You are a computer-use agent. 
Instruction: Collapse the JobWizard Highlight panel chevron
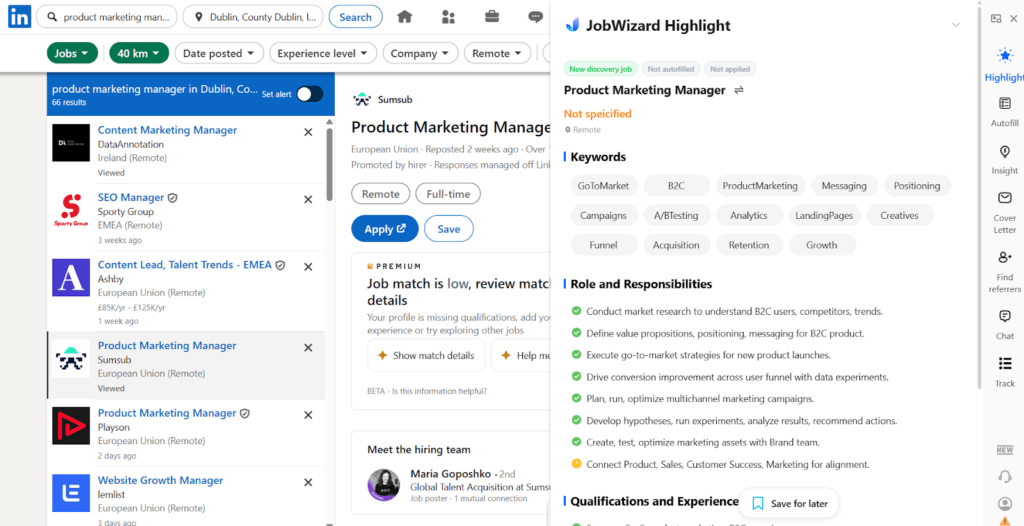(x=955, y=25)
